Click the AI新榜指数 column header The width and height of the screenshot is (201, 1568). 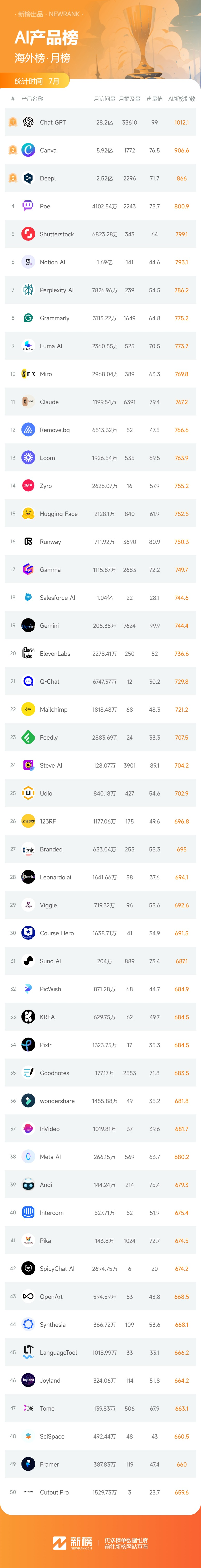point(182,99)
